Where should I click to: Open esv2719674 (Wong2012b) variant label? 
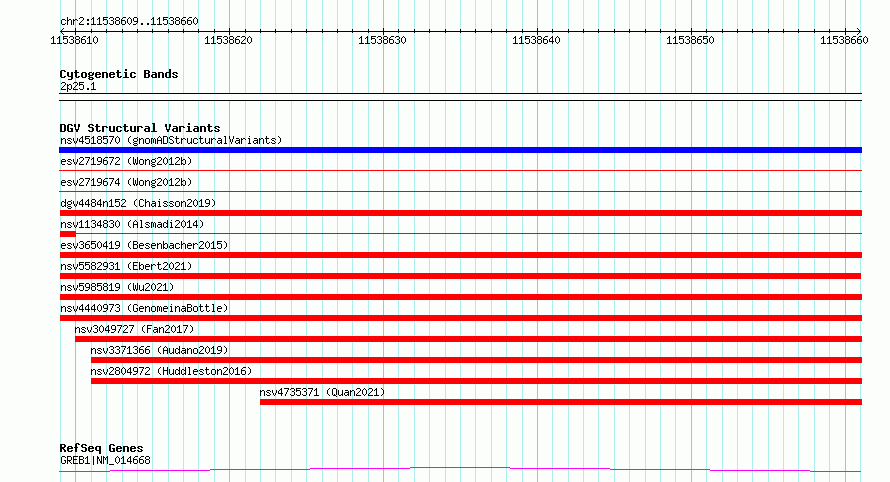point(126,182)
